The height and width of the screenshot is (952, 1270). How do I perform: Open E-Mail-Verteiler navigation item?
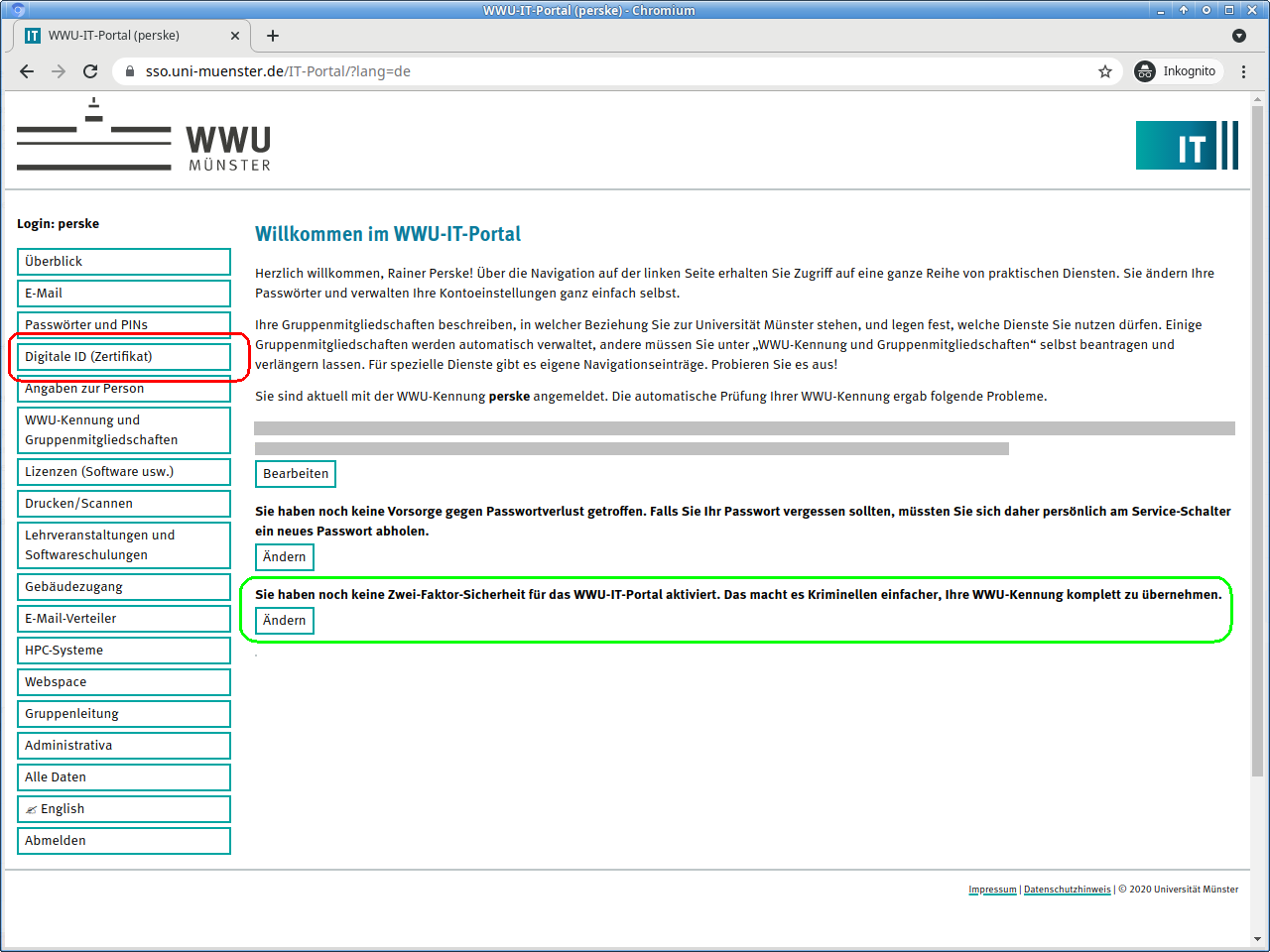[x=124, y=619]
